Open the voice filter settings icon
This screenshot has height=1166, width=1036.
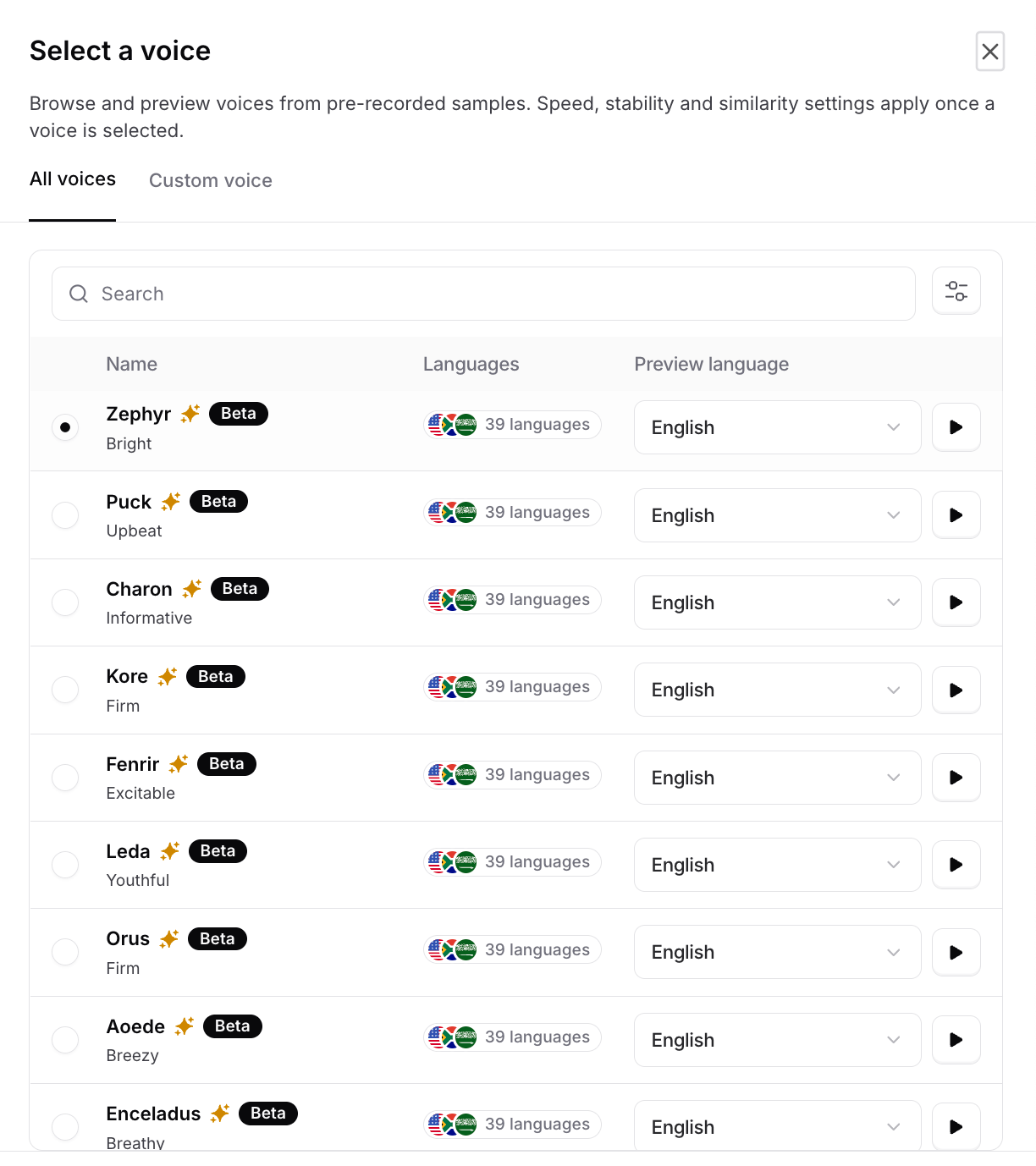tap(956, 291)
